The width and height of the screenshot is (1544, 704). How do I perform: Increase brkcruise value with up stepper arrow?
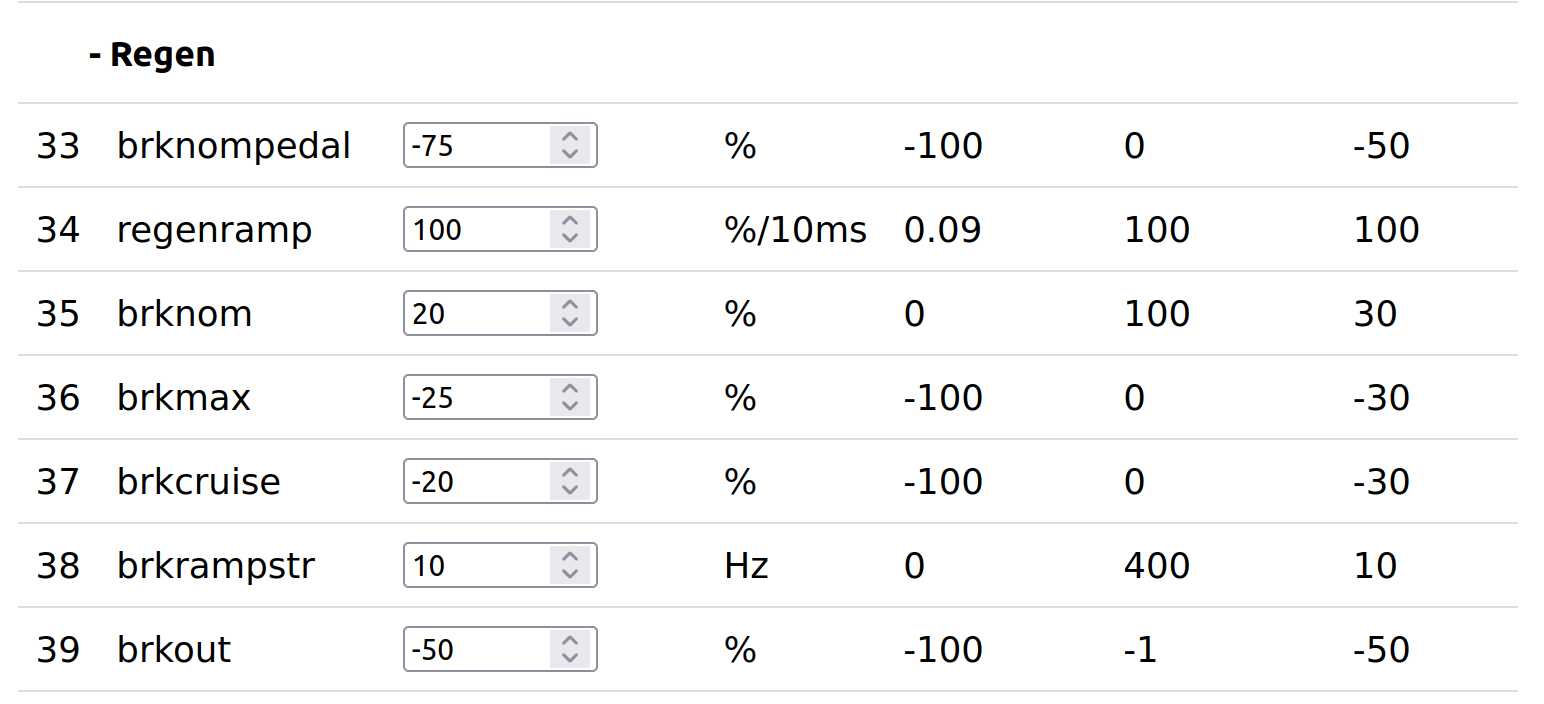tap(570, 474)
